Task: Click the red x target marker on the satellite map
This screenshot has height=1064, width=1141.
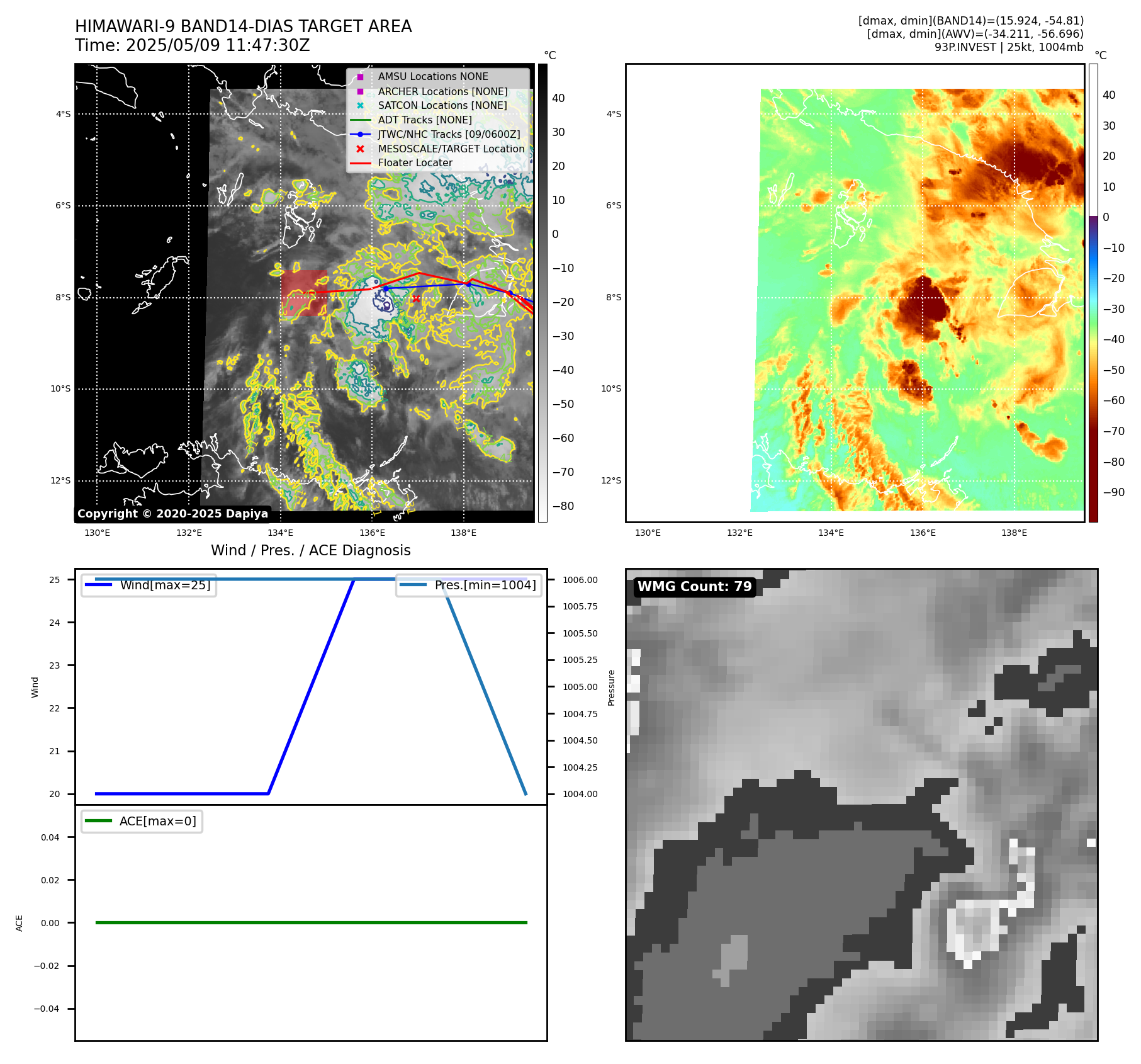Action: coord(416,298)
